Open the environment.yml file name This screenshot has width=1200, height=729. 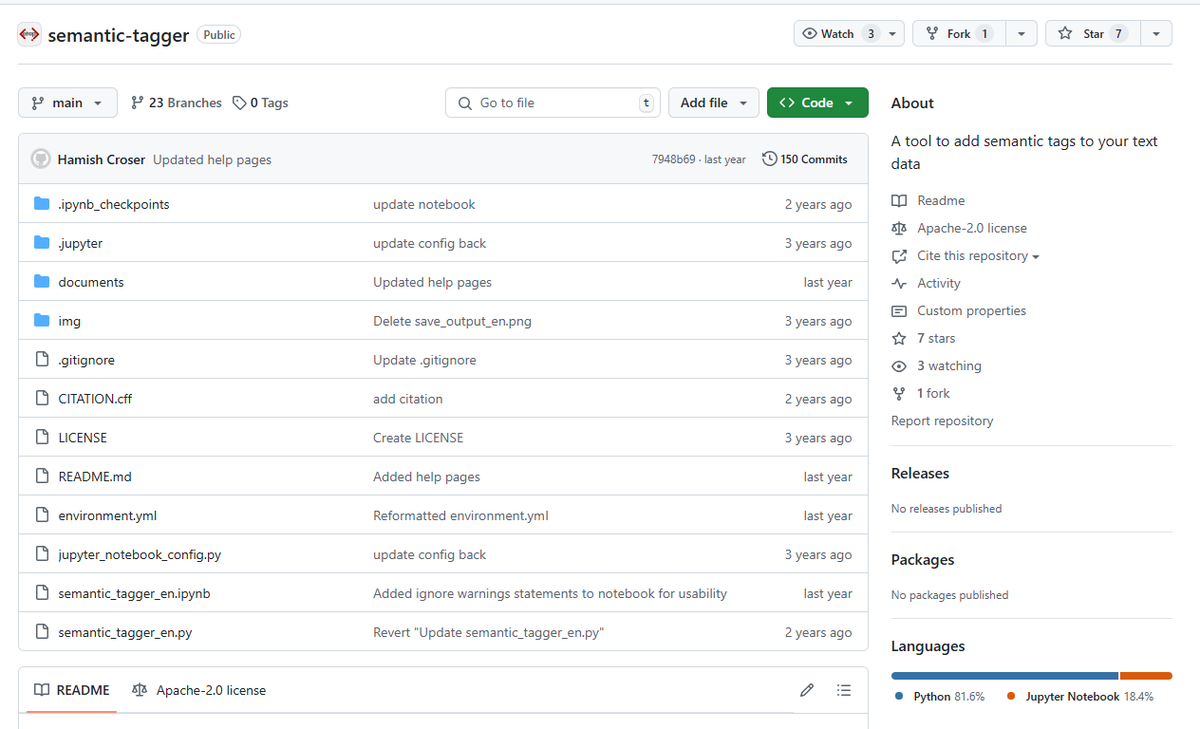click(107, 515)
